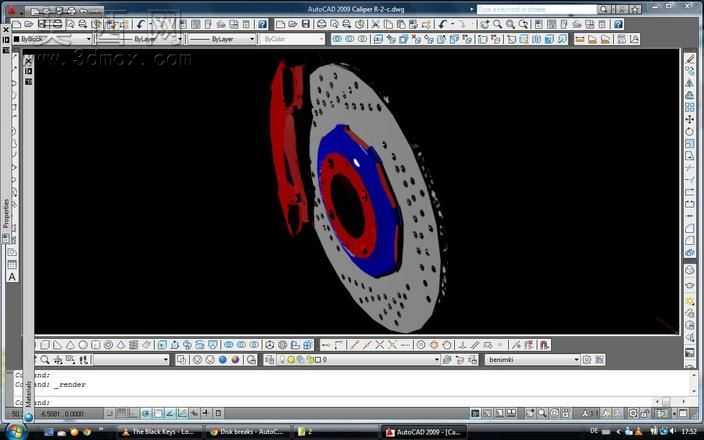
Task: Select the Array tool in Modify toolbar
Action: click(x=690, y=107)
